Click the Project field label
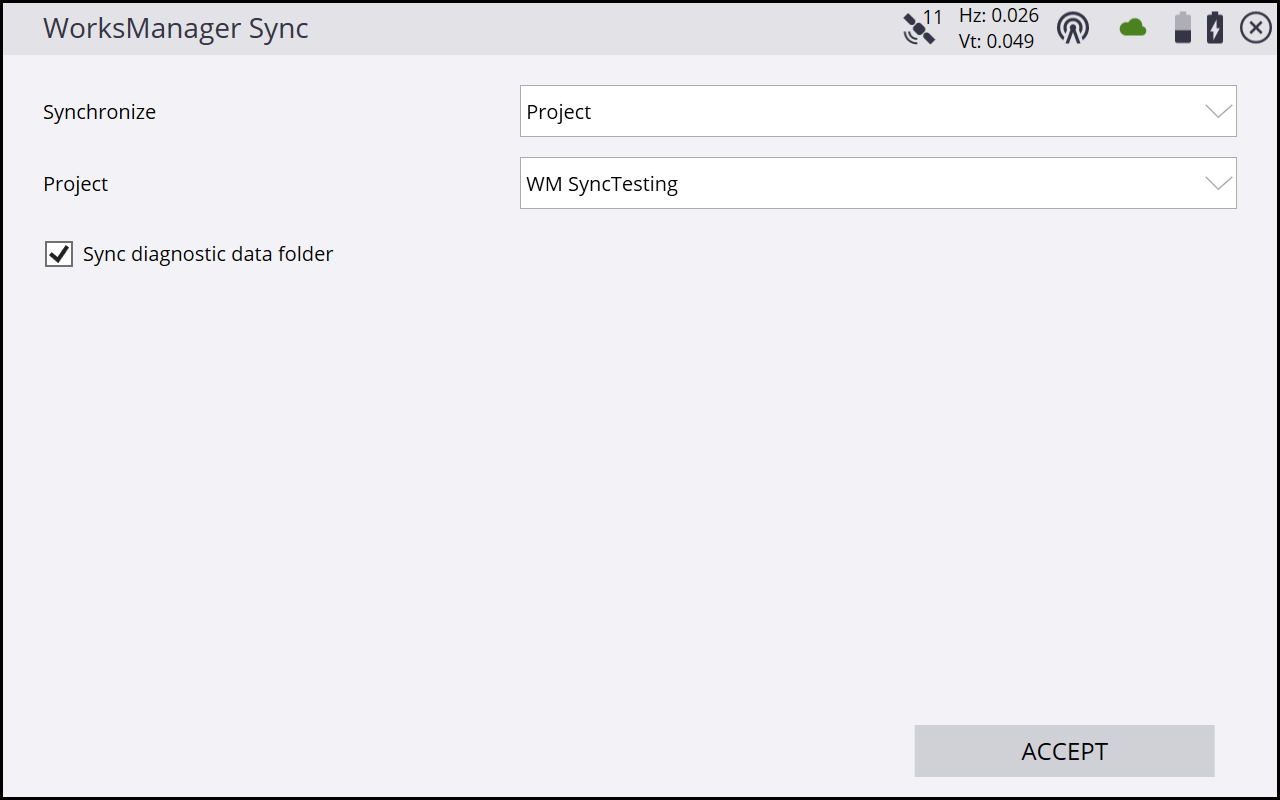 pyautogui.click(x=75, y=184)
